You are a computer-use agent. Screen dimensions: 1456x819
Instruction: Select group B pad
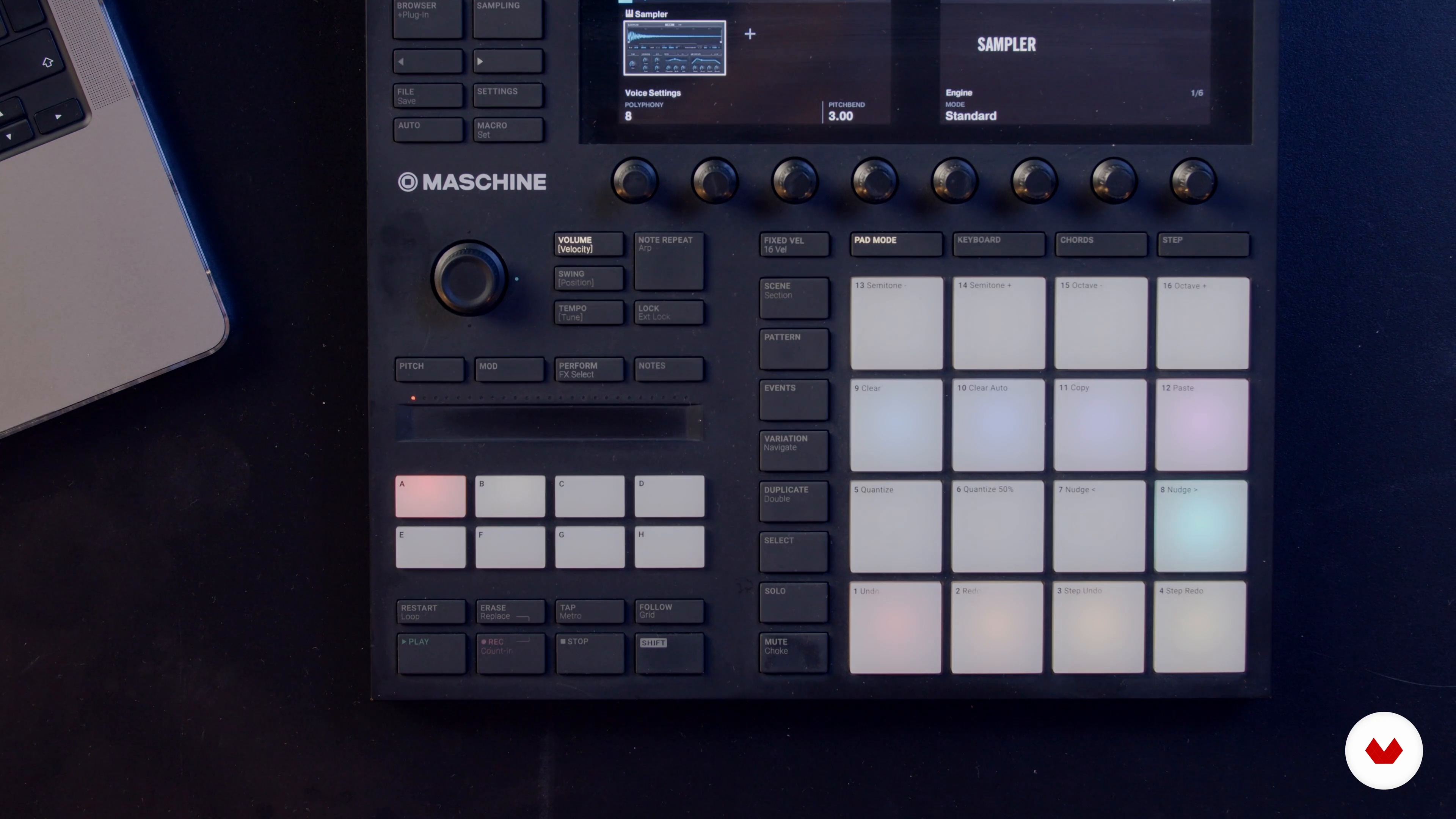click(x=510, y=496)
